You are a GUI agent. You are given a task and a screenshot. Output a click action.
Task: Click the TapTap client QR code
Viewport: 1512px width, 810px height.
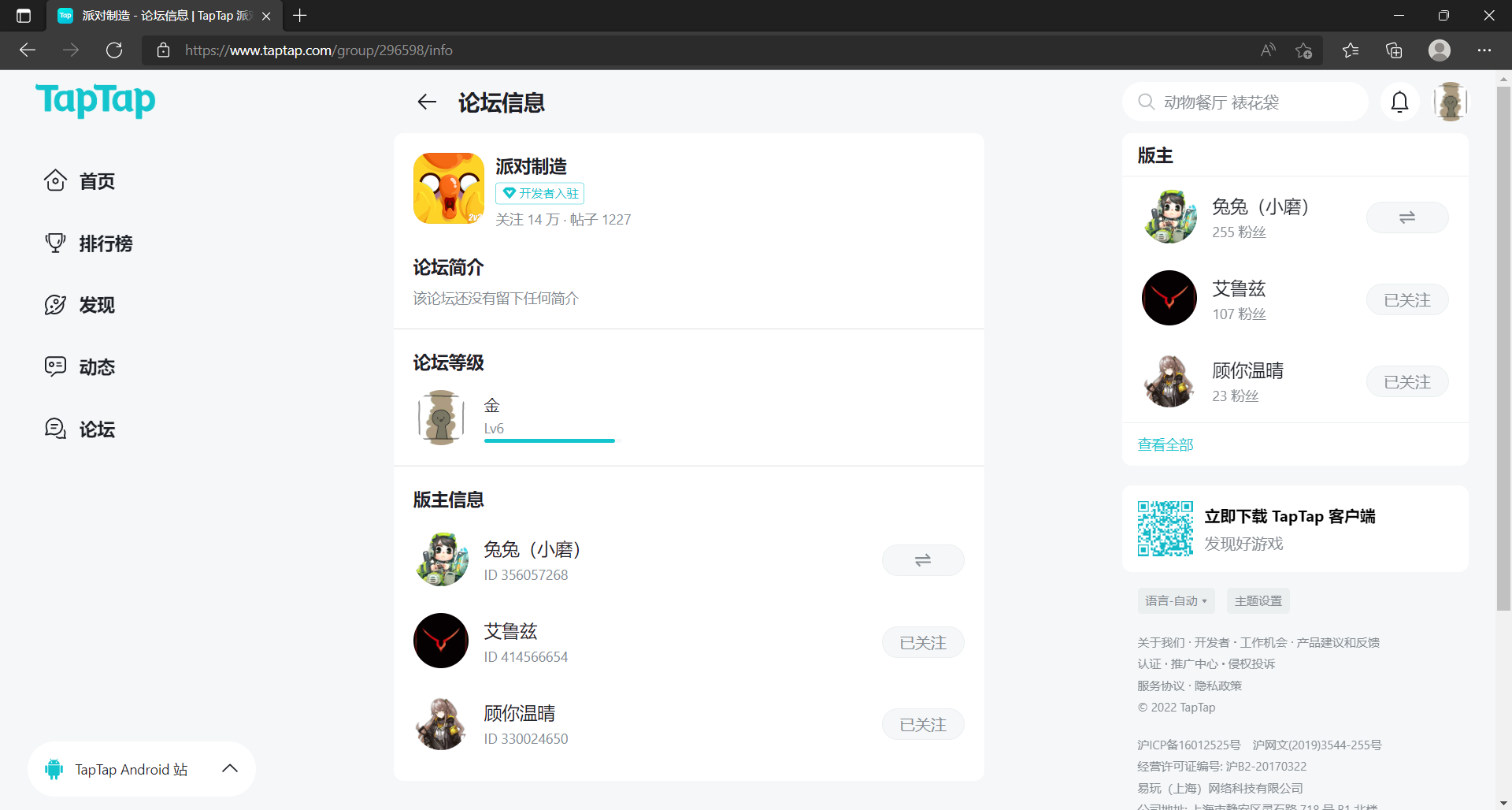tap(1165, 529)
